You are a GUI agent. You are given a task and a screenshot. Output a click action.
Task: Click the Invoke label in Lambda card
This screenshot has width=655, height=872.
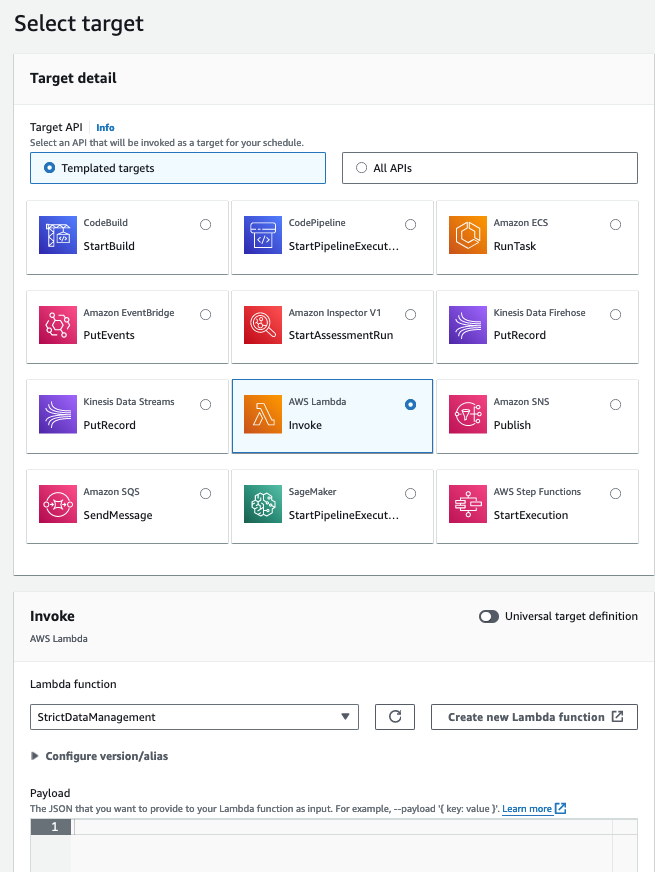(x=305, y=425)
